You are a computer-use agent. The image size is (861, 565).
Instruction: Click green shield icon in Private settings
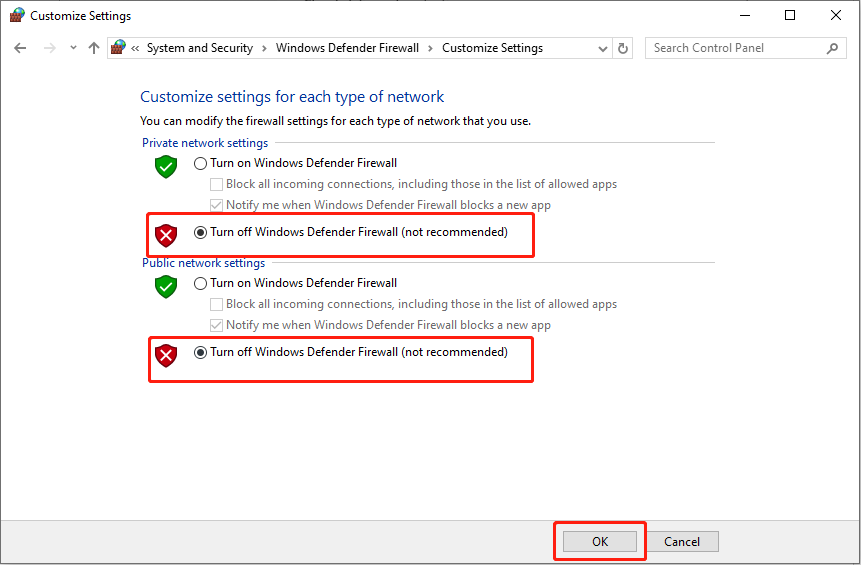click(x=166, y=166)
